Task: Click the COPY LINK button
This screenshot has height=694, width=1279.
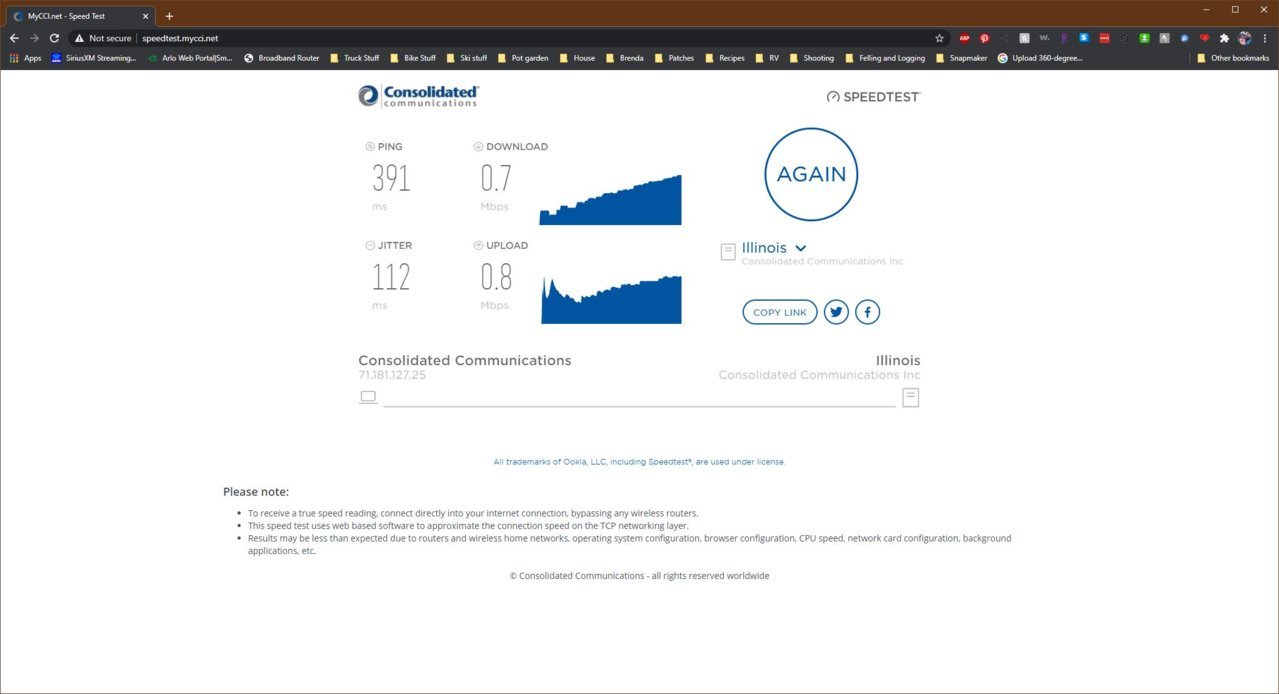Action: (x=780, y=312)
